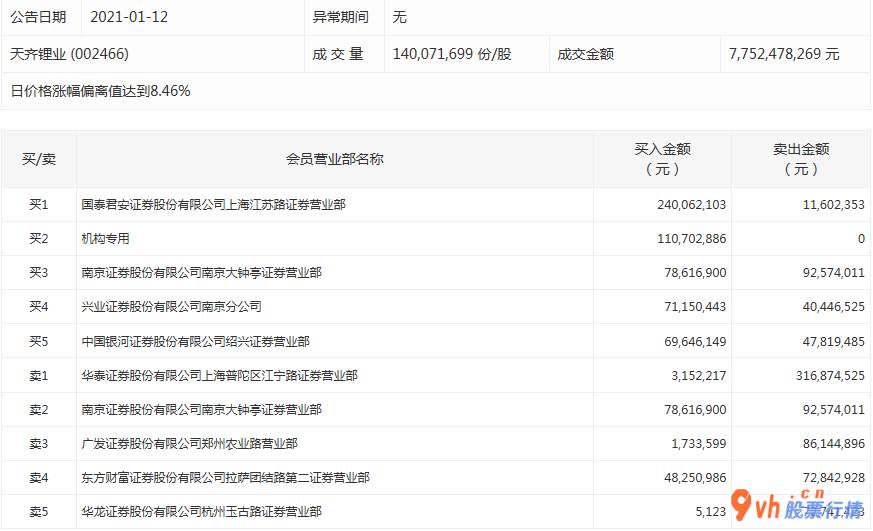Select 广发证券股份有限公司郑州农业路营业部
This screenshot has height=531, width=873.
(189, 444)
